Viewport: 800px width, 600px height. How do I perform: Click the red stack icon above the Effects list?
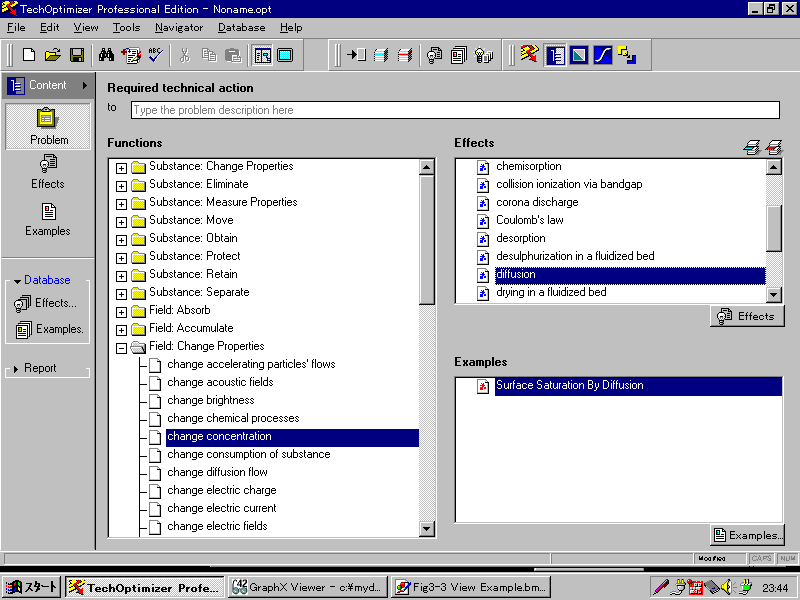(774, 147)
